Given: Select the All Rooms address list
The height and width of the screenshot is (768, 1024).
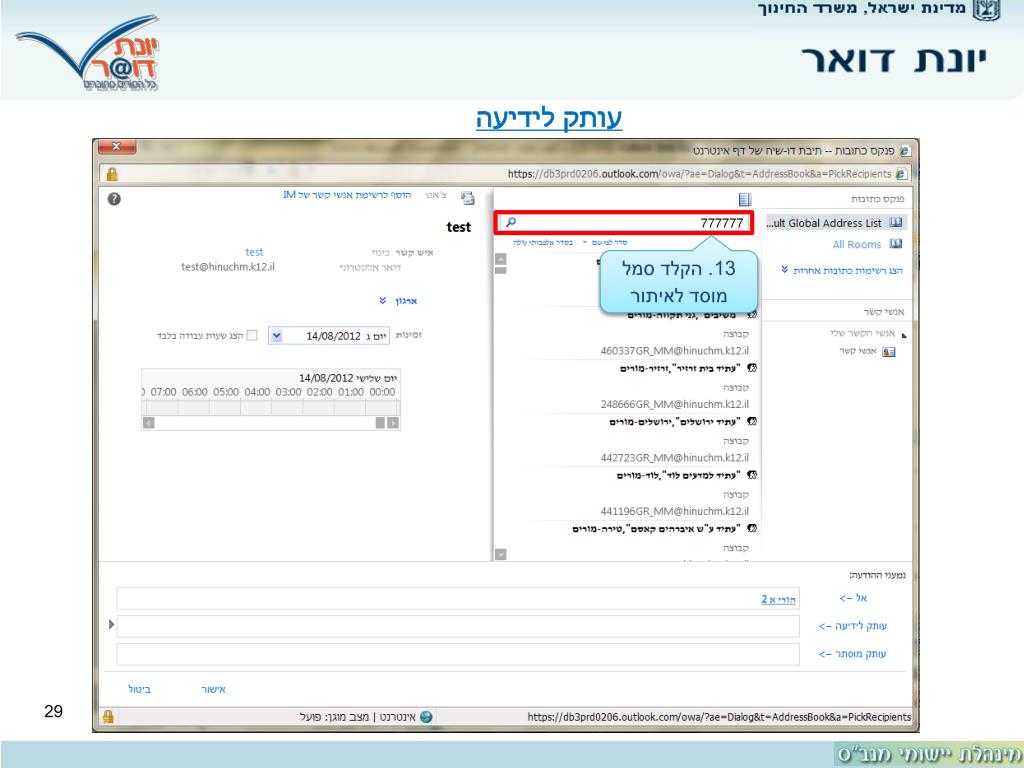Looking at the screenshot, I should point(857,244).
